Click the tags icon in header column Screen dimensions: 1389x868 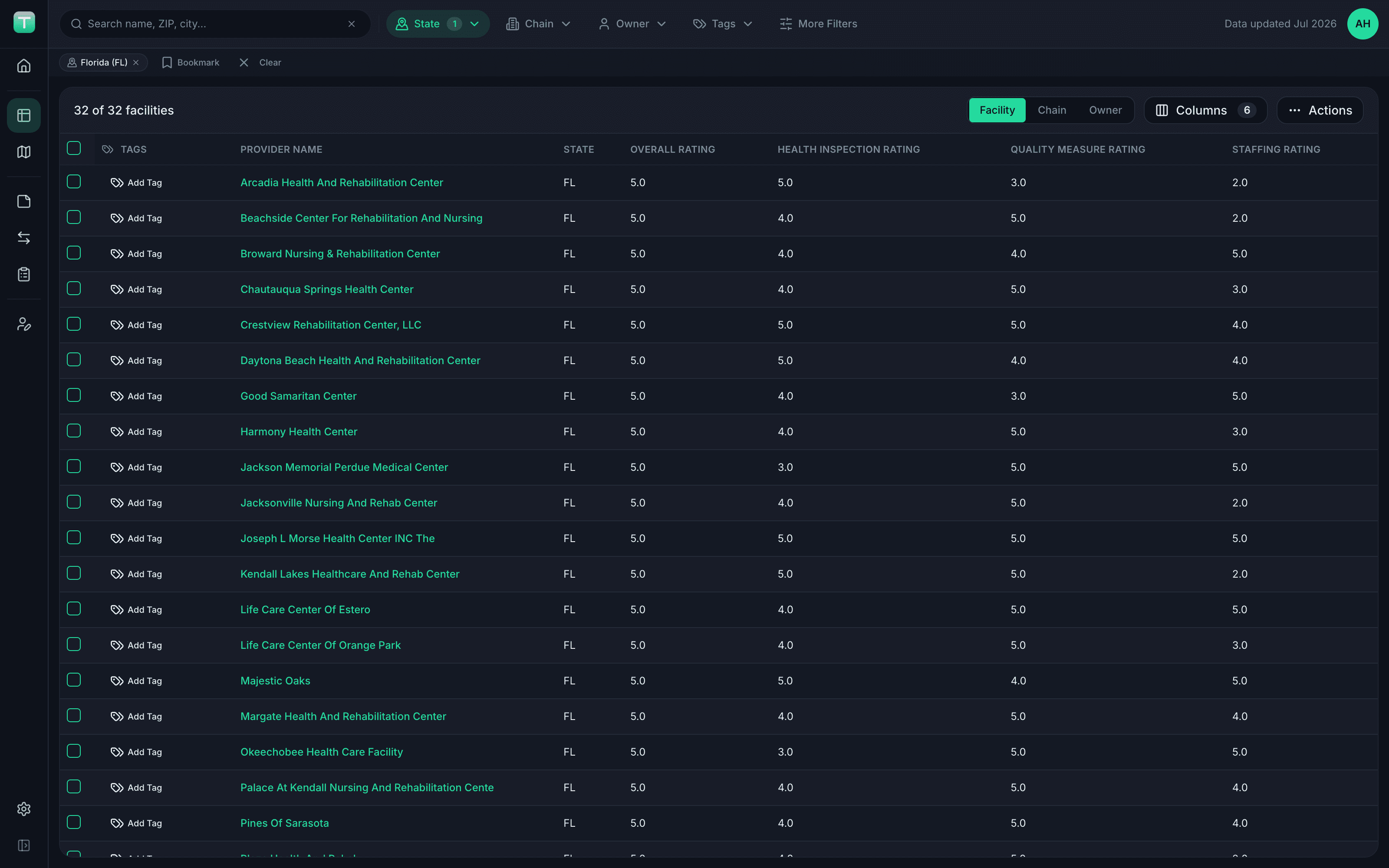[107, 149]
